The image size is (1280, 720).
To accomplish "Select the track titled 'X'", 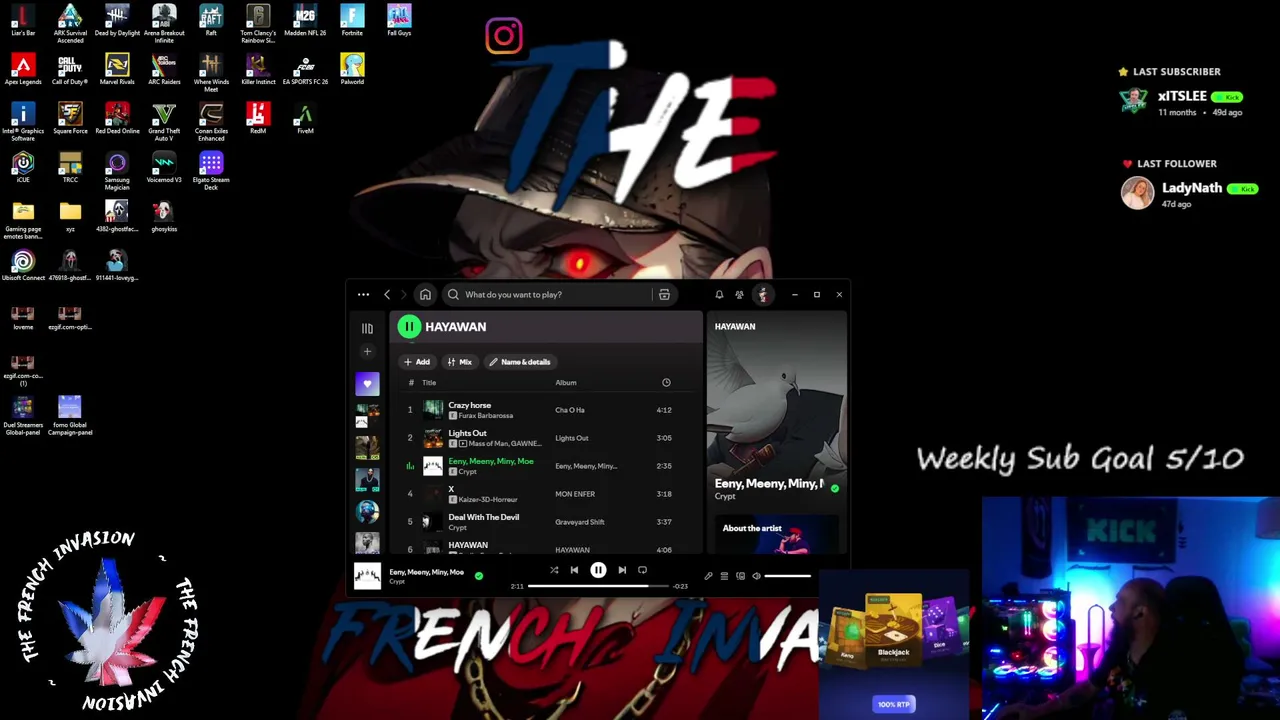I will [x=451, y=490].
